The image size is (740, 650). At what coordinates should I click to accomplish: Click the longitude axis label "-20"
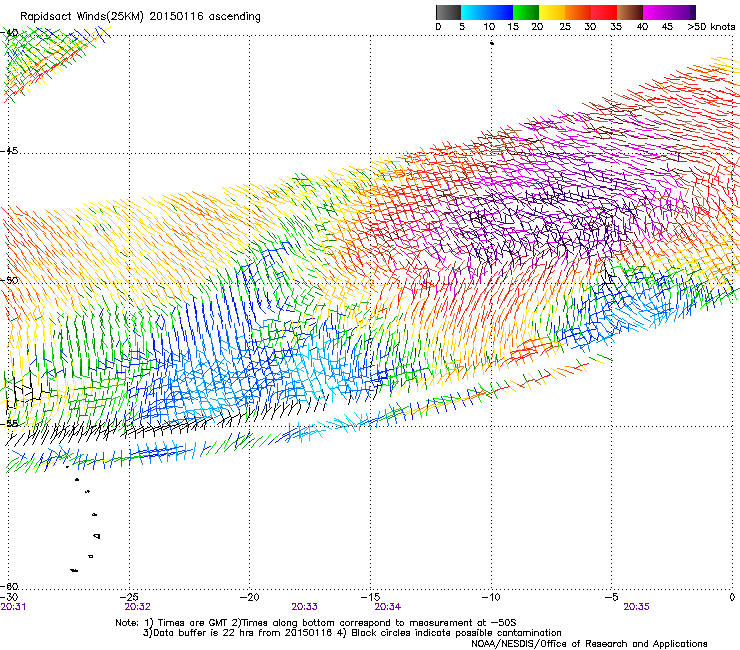[x=250, y=597]
